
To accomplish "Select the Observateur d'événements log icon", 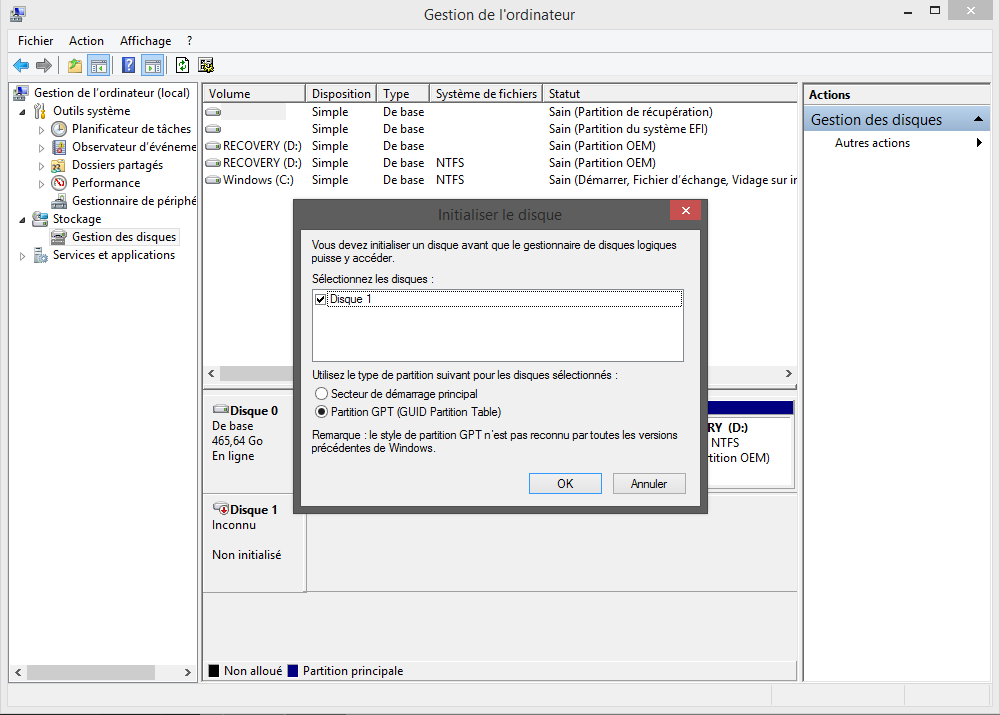I will [x=59, y=147].
